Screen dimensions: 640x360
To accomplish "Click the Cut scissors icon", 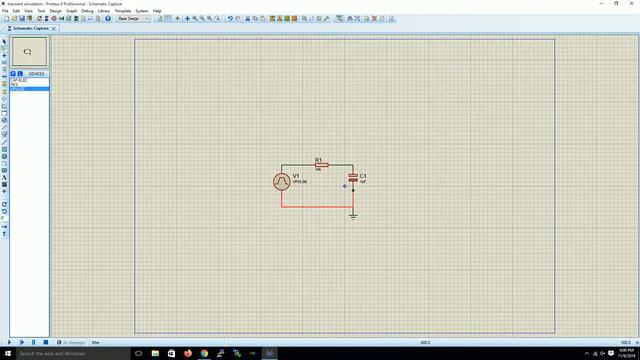I will click(x=247, y=19).
